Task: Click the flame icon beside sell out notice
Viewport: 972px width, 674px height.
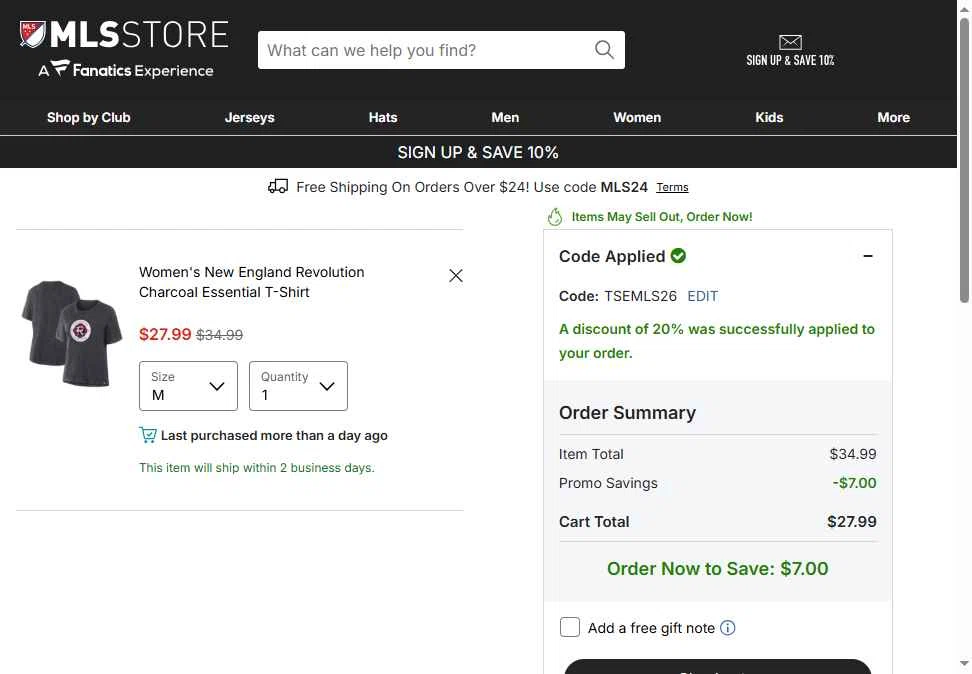Action: pyautogui.click(x=555, y=216)
